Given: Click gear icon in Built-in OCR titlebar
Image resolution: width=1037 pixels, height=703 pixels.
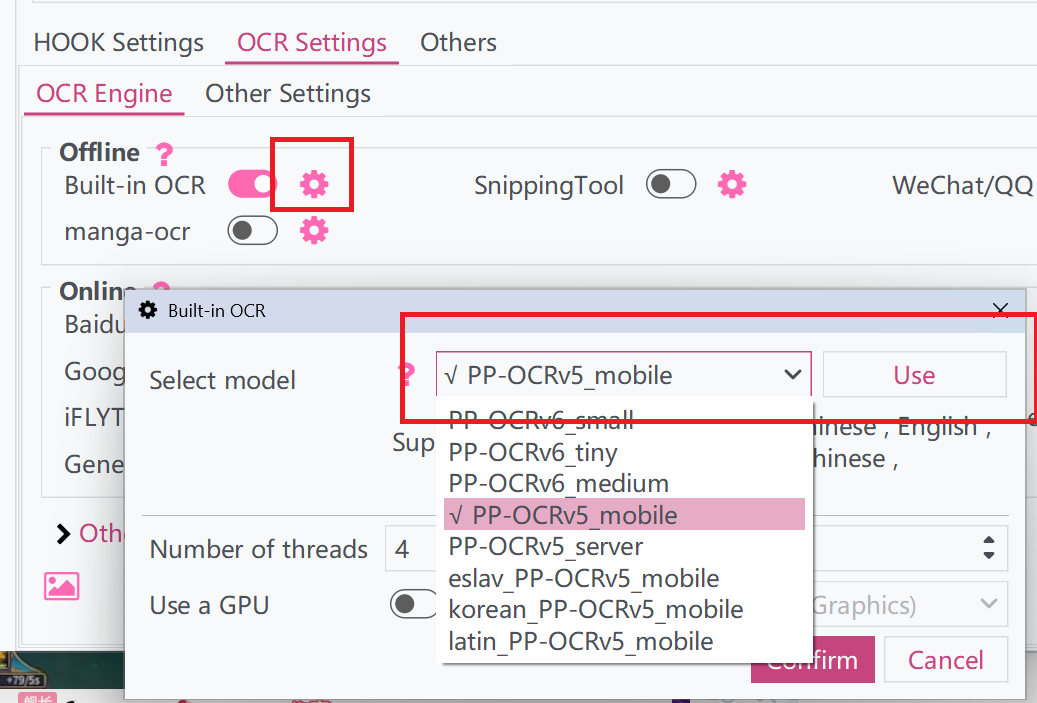Looking at the screenshot, I should point(147,310).
